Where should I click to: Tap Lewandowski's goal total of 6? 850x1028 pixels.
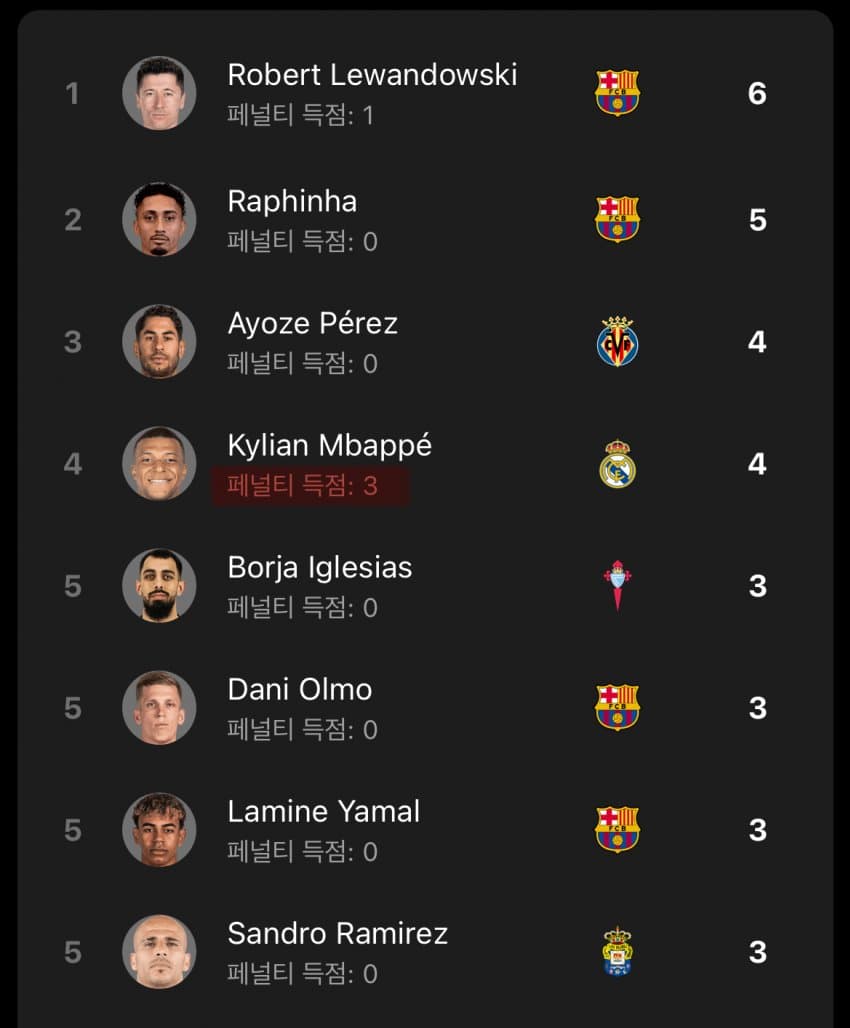tap(757, 93)
